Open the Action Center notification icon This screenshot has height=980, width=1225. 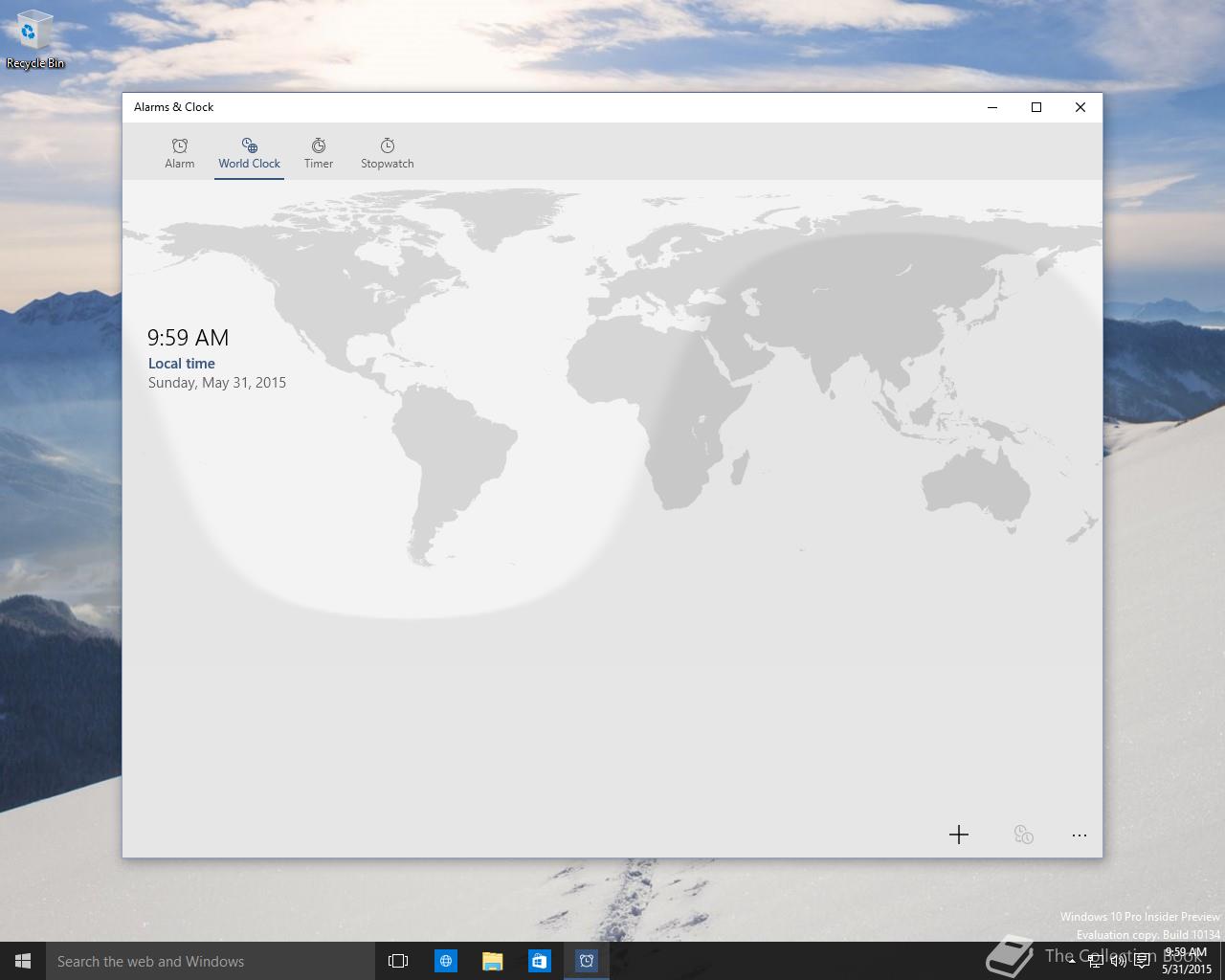[1142, 962]
